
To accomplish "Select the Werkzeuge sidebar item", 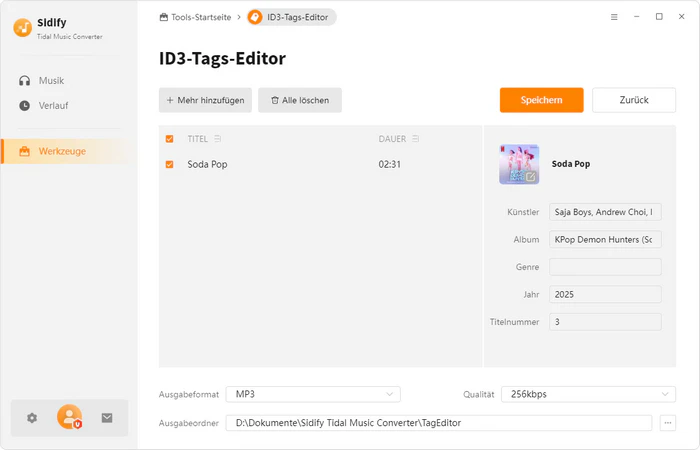I will (65, 151).
